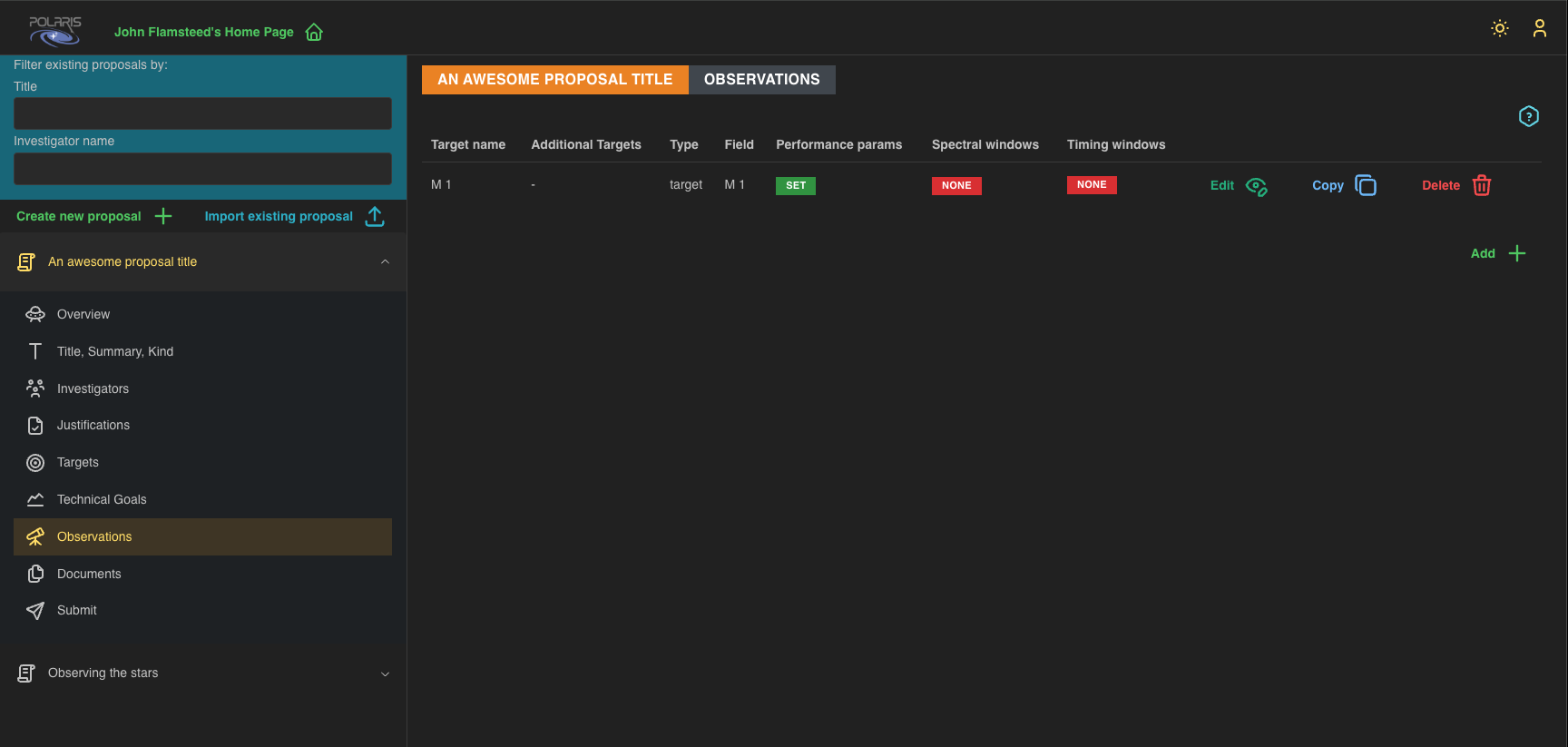Click the trash icon to delete M 1 observation
Image resolution: width=1568 pixels, height=747 pixels.
1481,185
